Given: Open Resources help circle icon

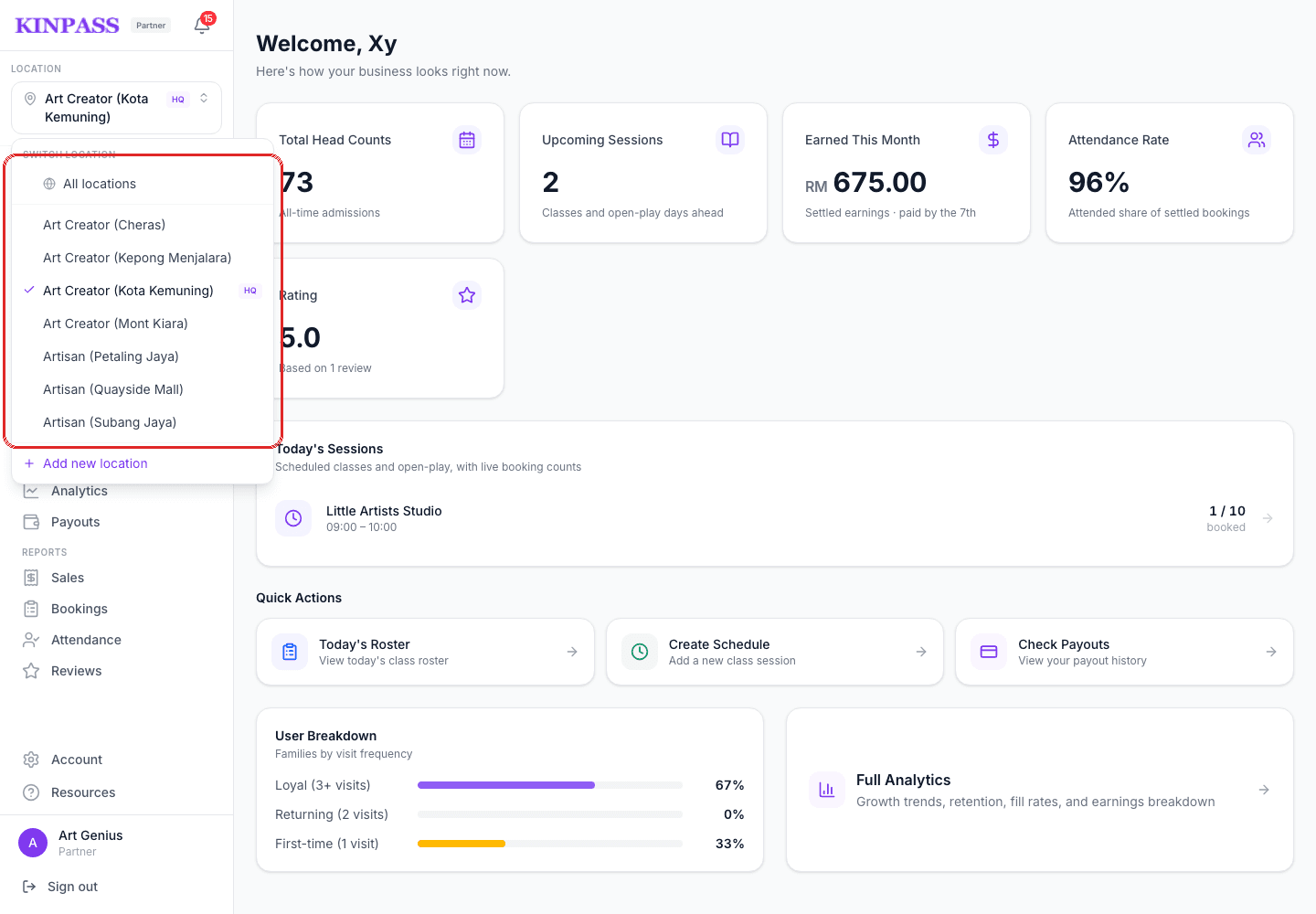Looking at the screenshot, I should coord(31,792).
